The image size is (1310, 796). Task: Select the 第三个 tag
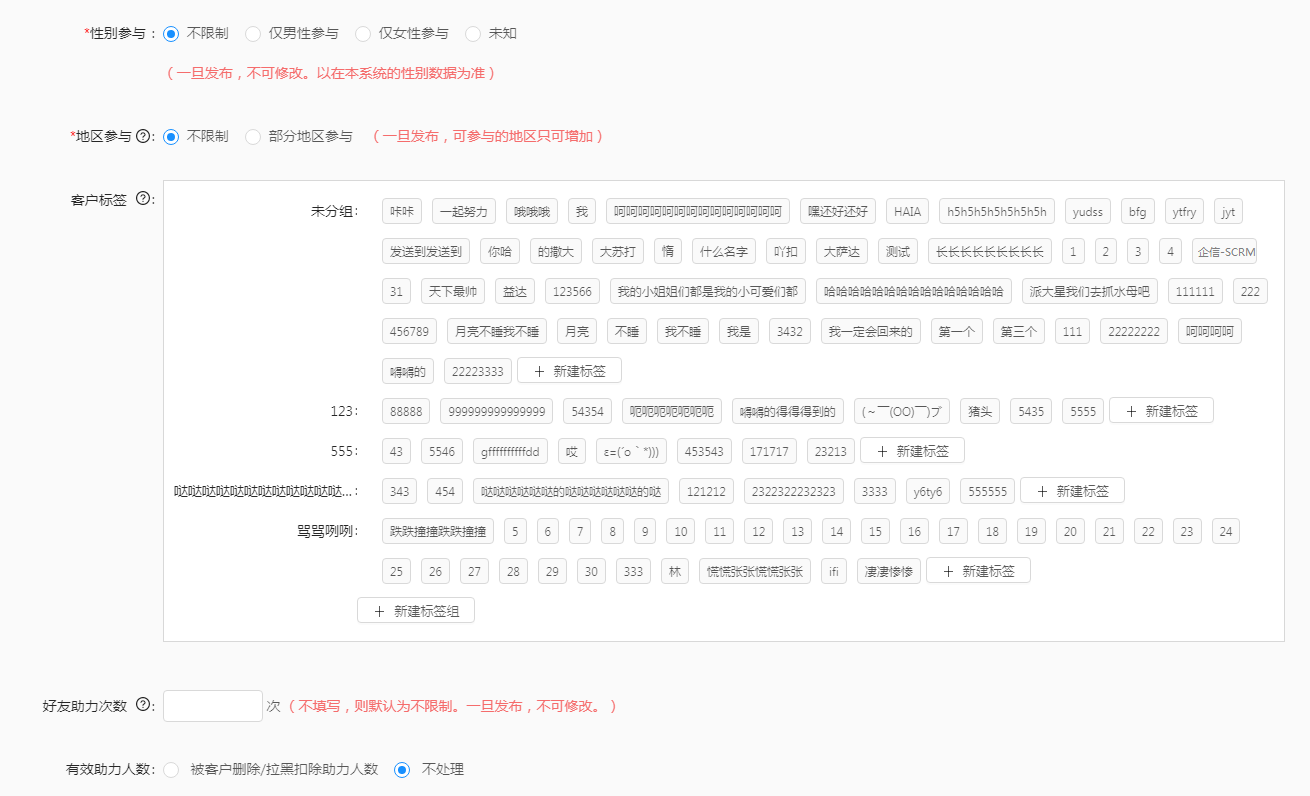tap(1019, 331)
